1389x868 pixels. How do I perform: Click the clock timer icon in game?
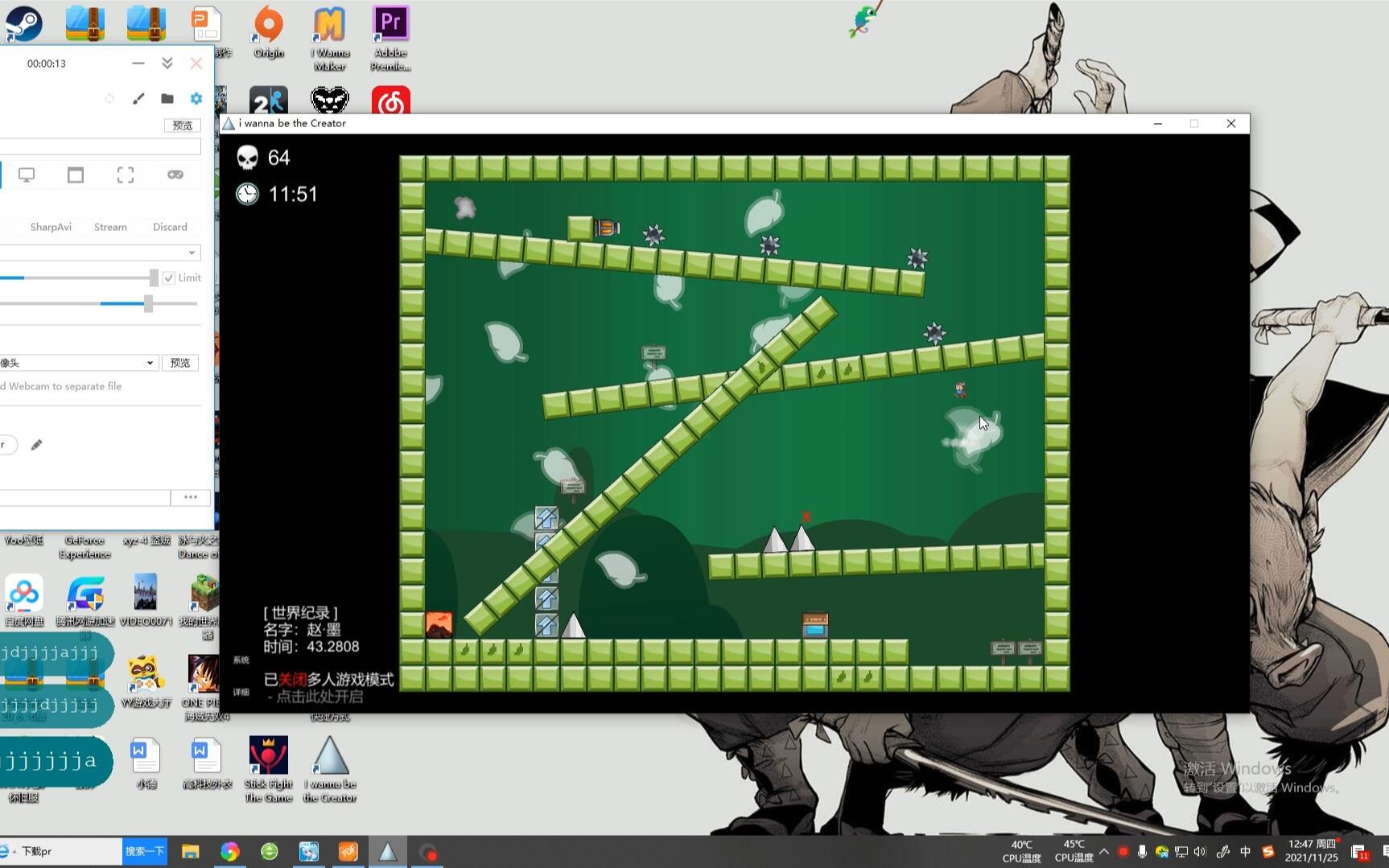[x=247, y=194]
